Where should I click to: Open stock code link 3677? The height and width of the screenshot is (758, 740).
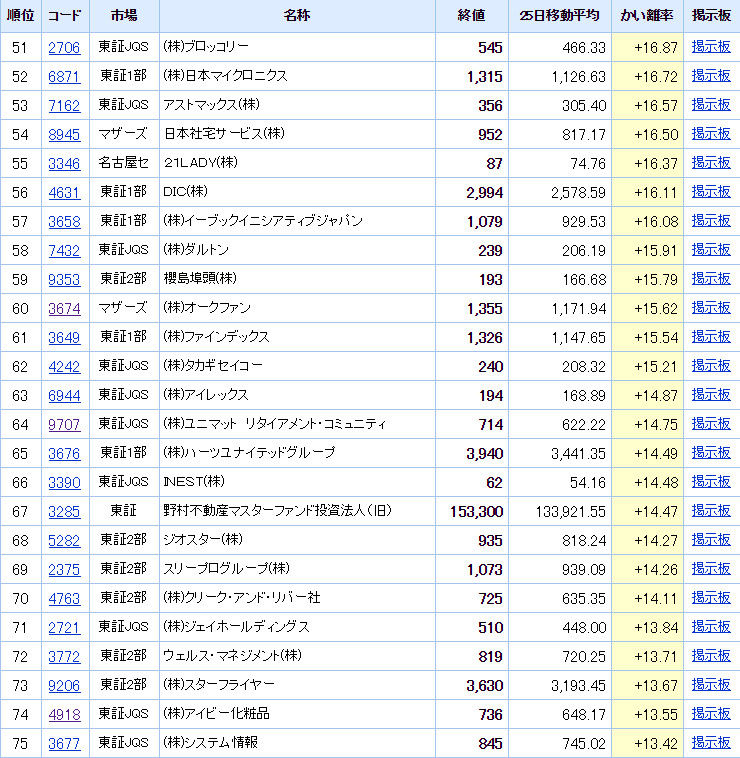pos(64,743)
